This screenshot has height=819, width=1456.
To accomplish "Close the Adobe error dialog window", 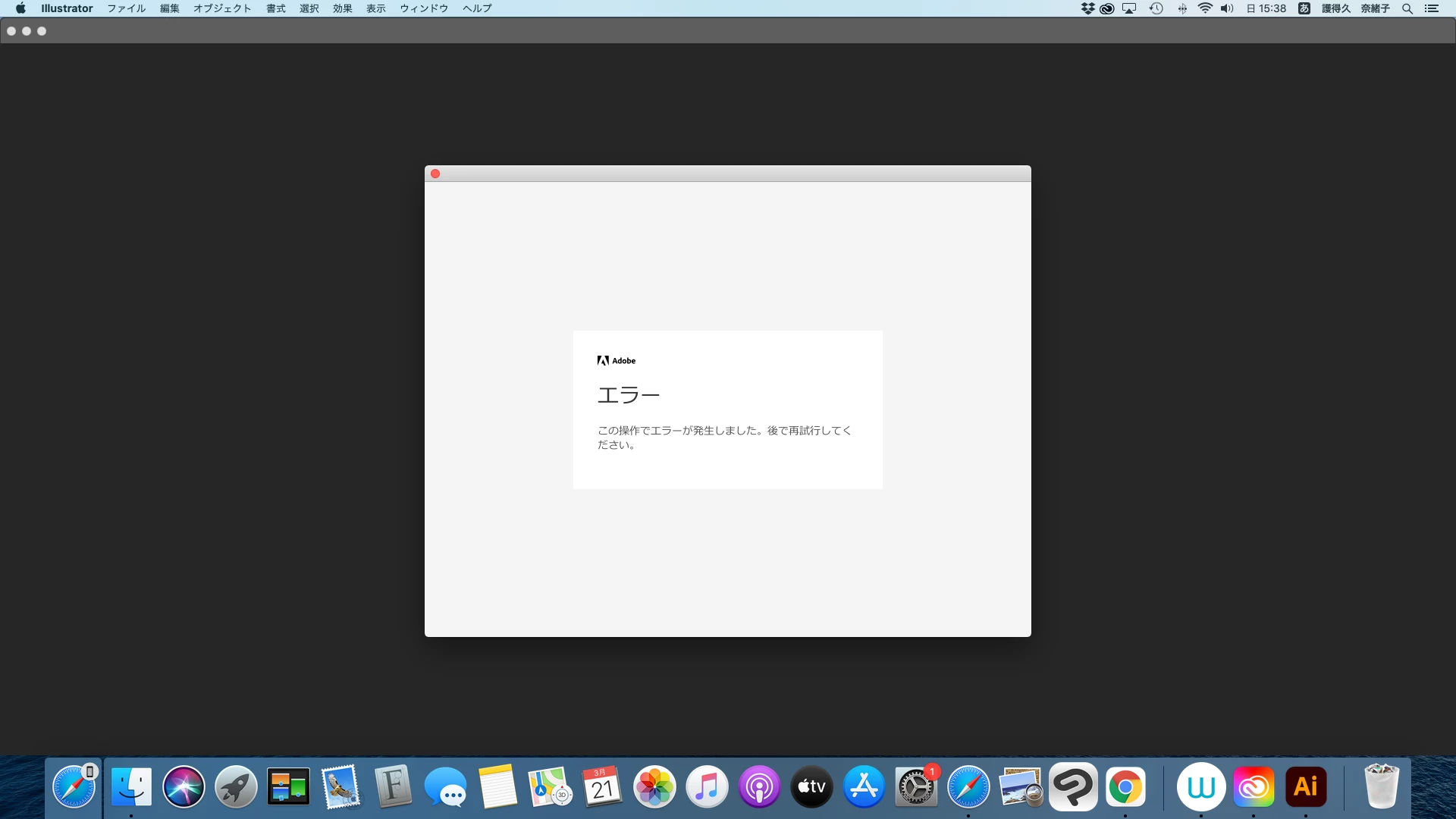I will point(435,174).
